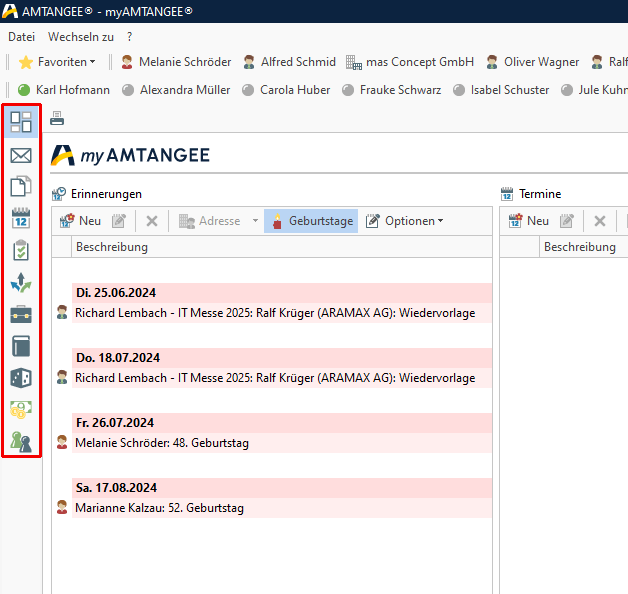Open favorite contact Melanie Schröder
The height and width of the screenshot is (594, 628).
176,62
